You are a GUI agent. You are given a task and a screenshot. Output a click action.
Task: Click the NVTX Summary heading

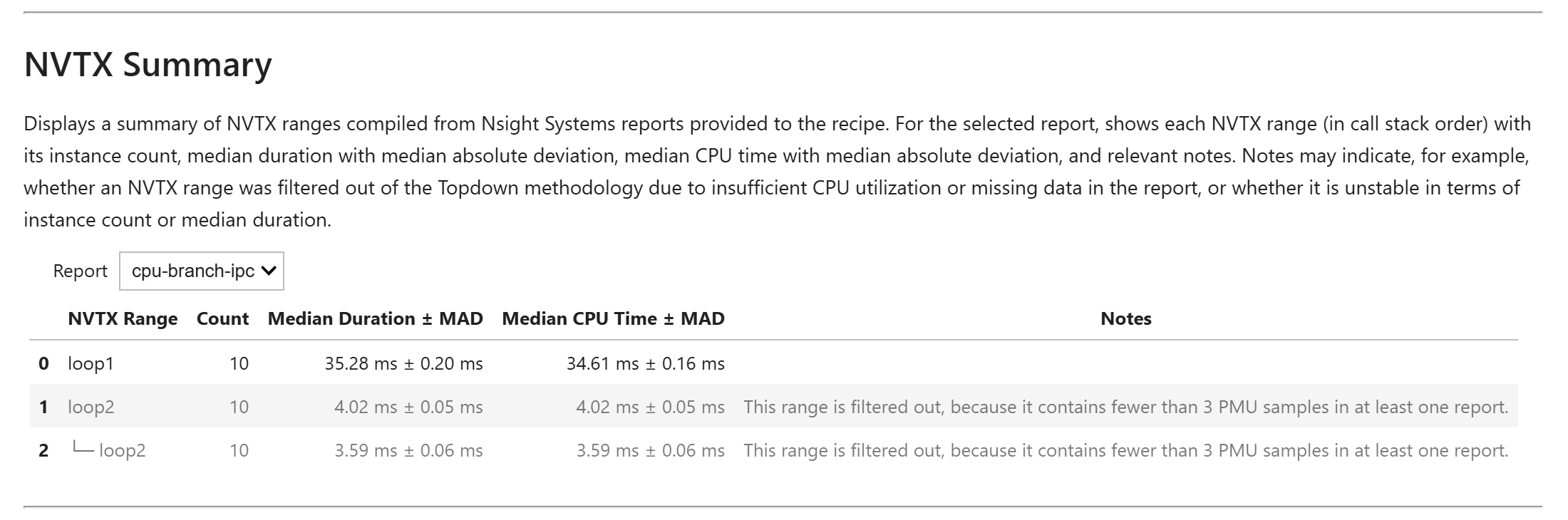point(148,66)
